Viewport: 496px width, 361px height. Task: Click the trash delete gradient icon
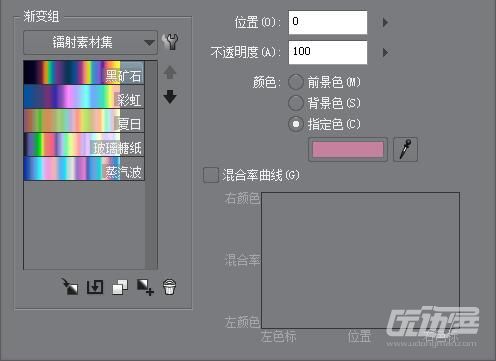(170, 287)
